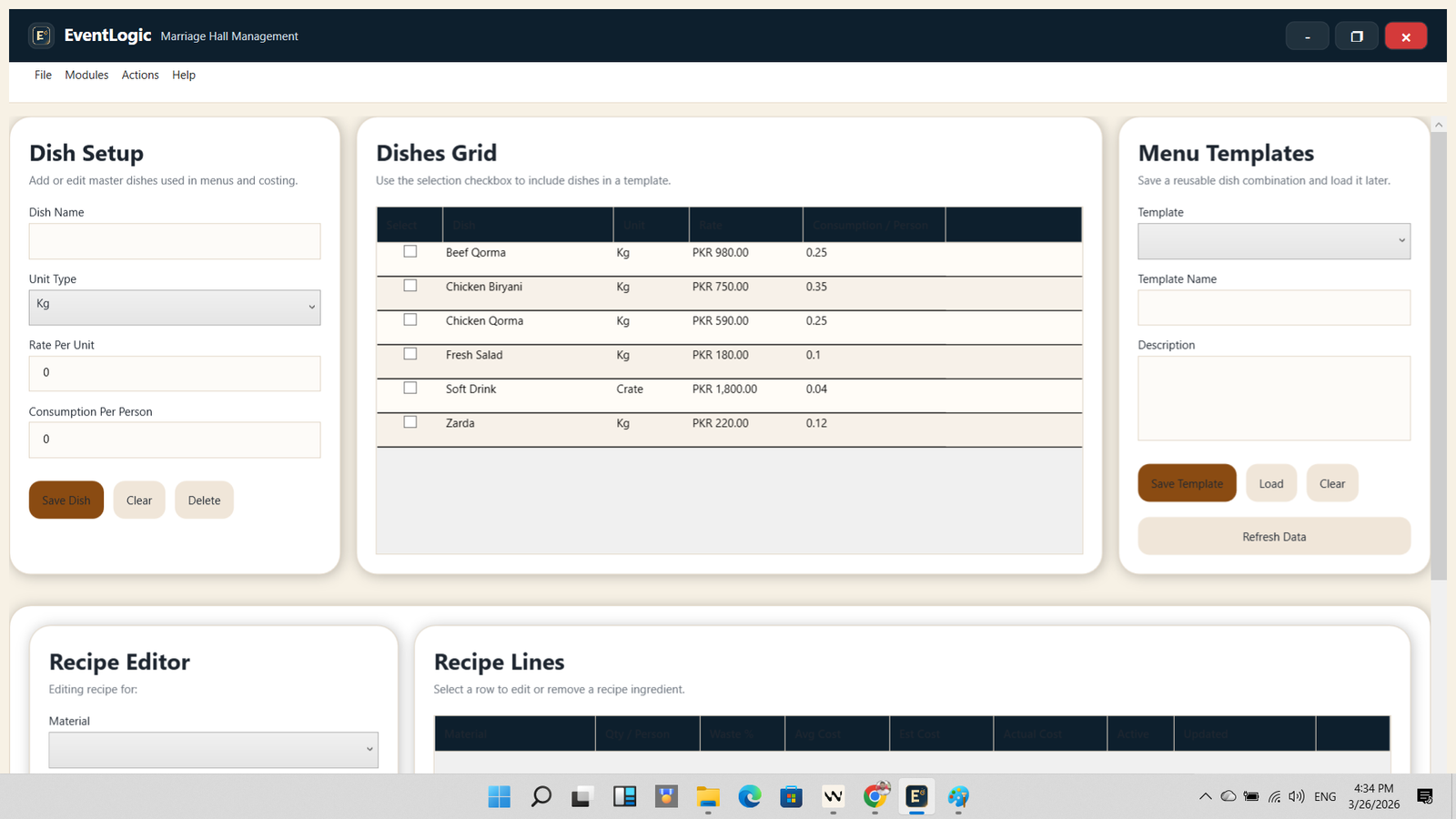Open Microsoft Word from the taskbar
Viewport: 1456px width, 819px height.
click(x=833, y=796)
